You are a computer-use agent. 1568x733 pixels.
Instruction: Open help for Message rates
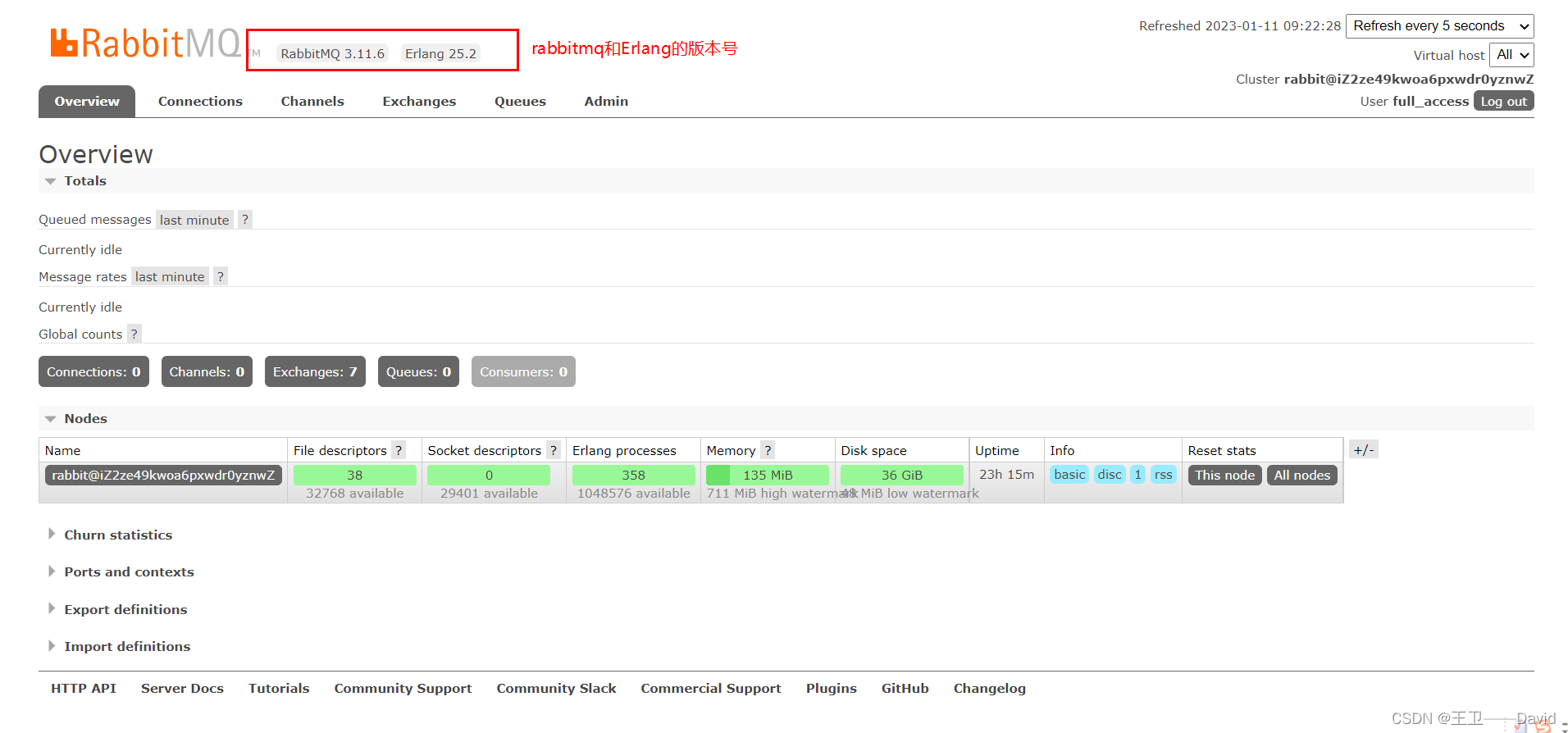pos(220,276)
